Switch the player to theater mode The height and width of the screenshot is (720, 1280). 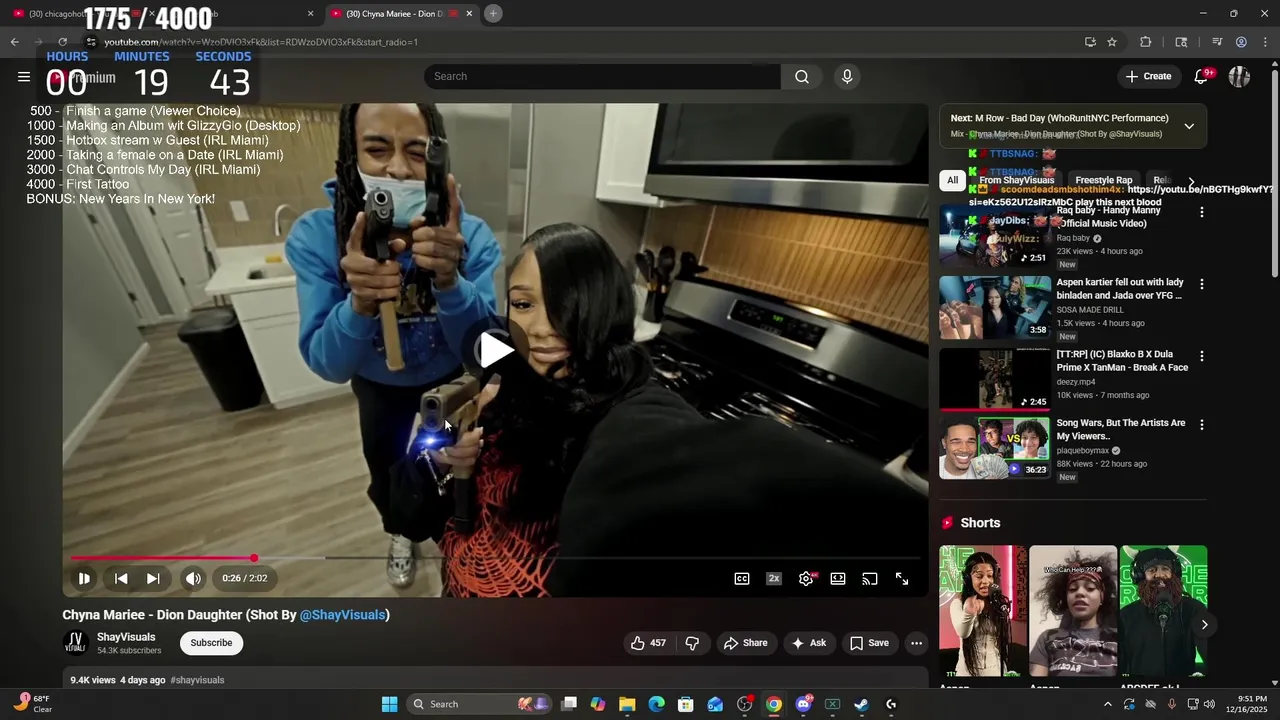(x=838, y=579)
